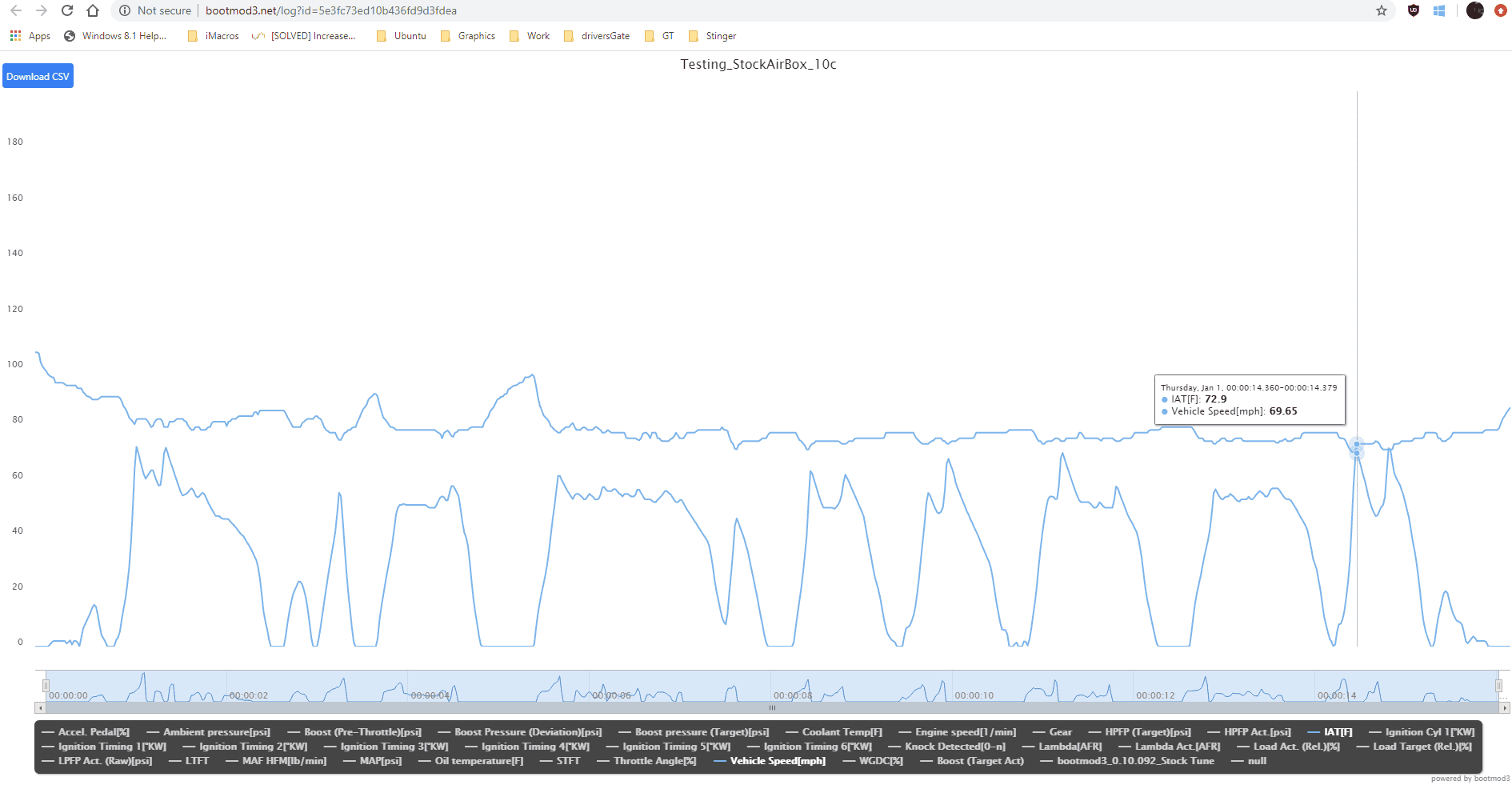Click the browser forward arrow
This screenshot has width=1512, height=785.
click(x=42, y=10)
